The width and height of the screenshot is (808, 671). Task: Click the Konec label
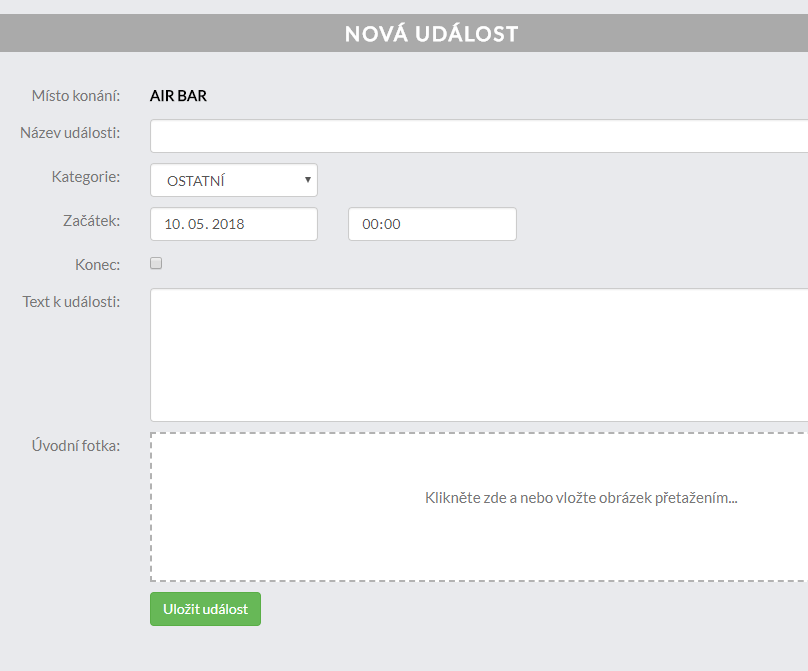(x=97, y=265)
